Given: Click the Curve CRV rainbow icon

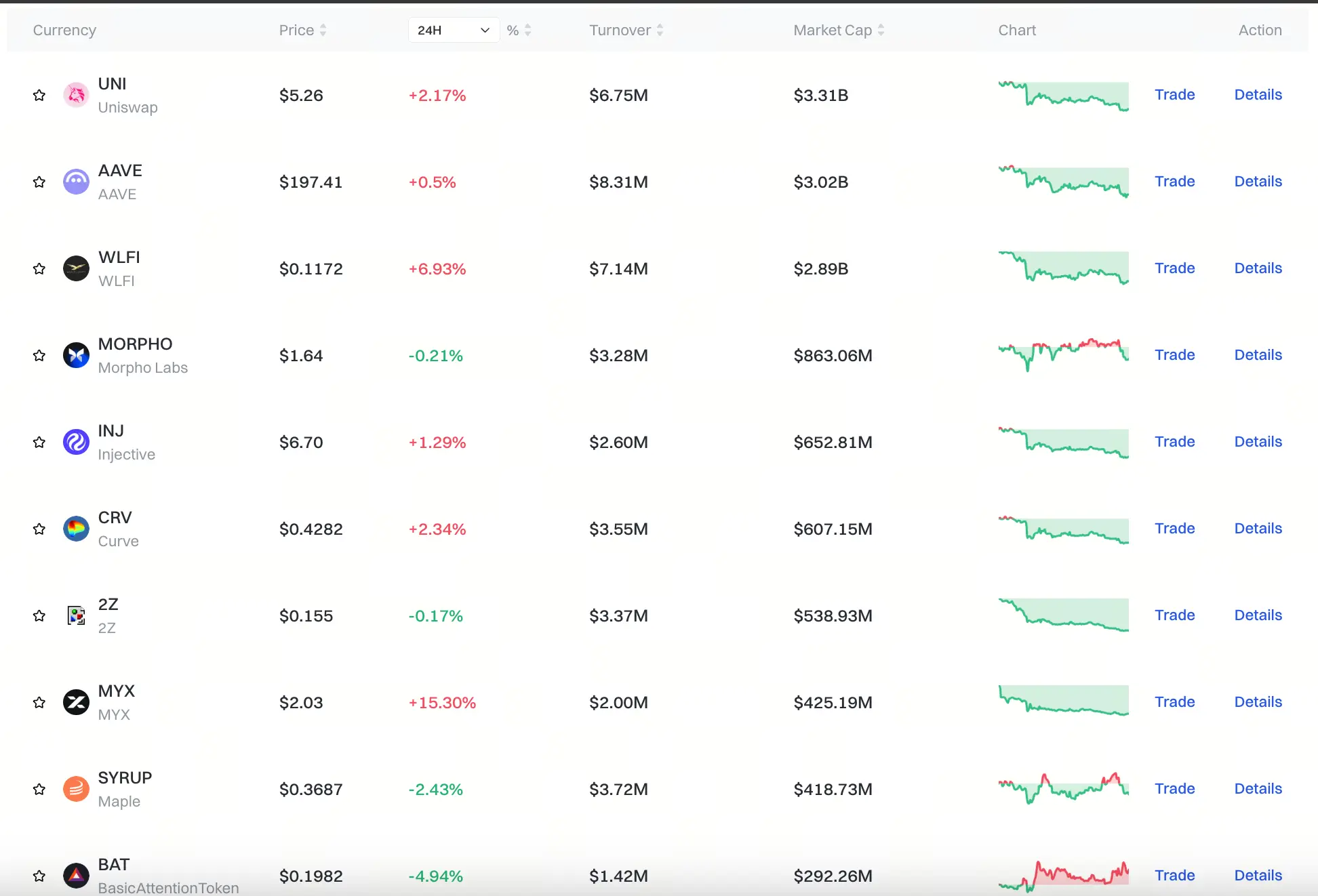Looking at the screenshot, I should (x=76, y=529).
